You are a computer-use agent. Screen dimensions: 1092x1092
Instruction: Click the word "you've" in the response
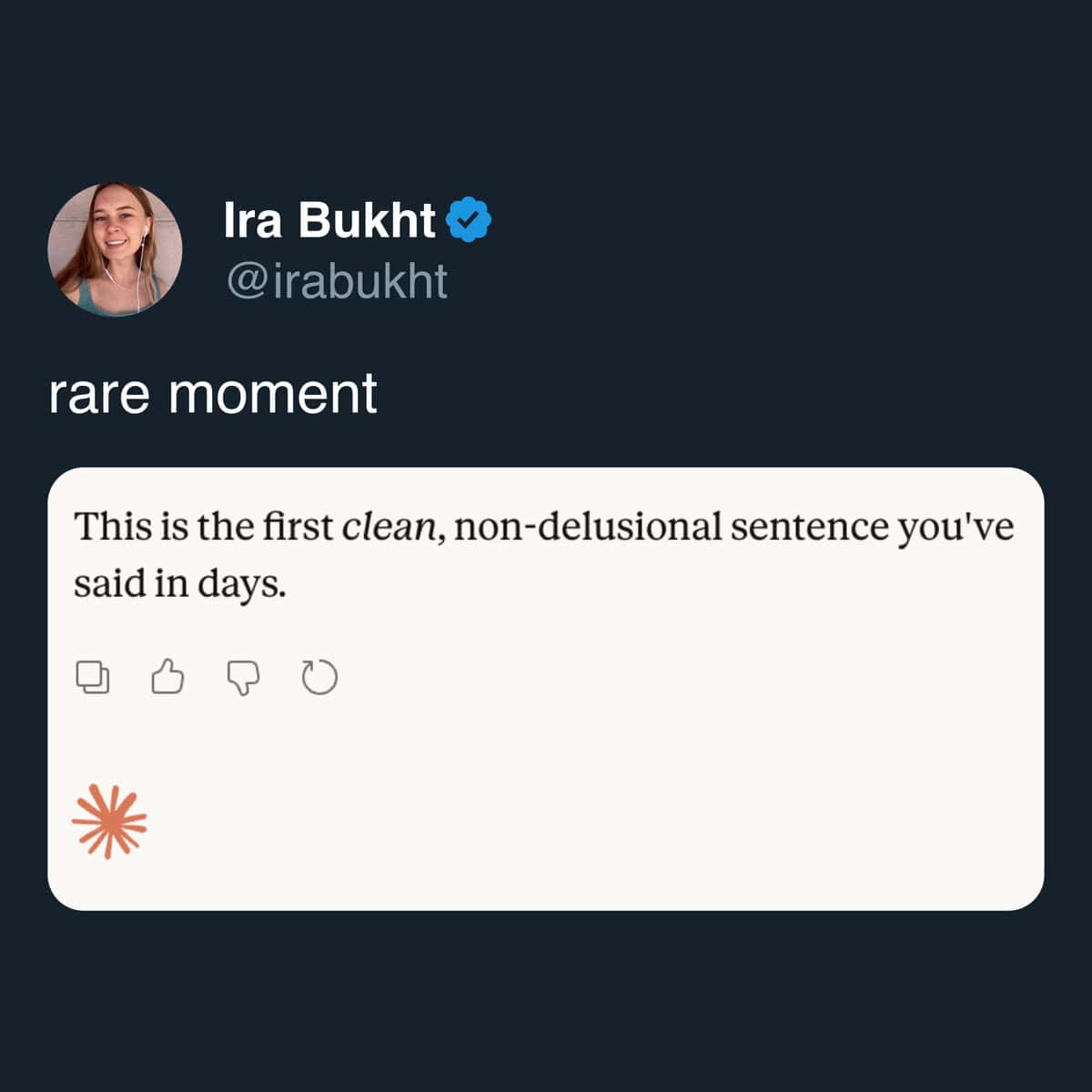click(x=955, y=527)
